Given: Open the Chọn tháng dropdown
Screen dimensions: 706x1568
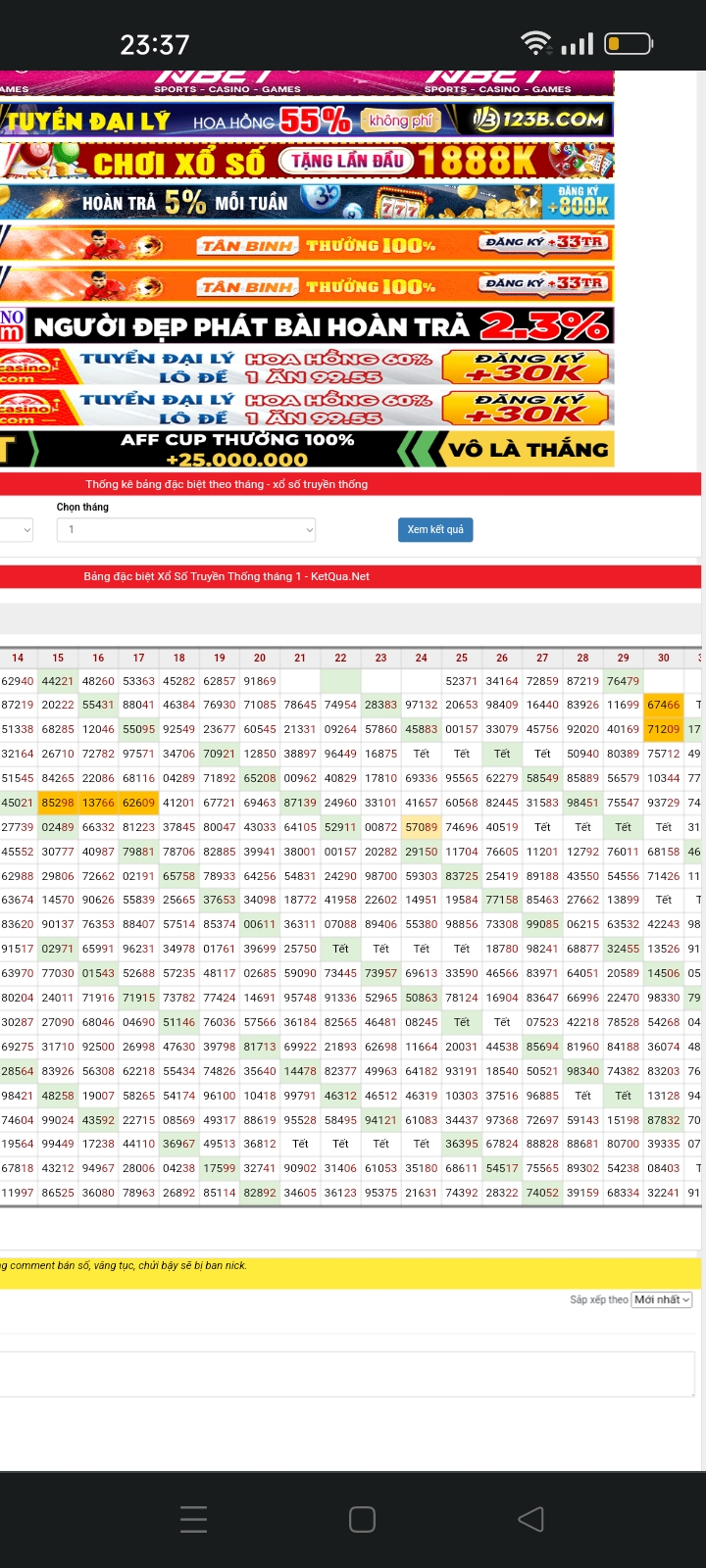Looking at the screenshot, I should click(x=186, y=530).
